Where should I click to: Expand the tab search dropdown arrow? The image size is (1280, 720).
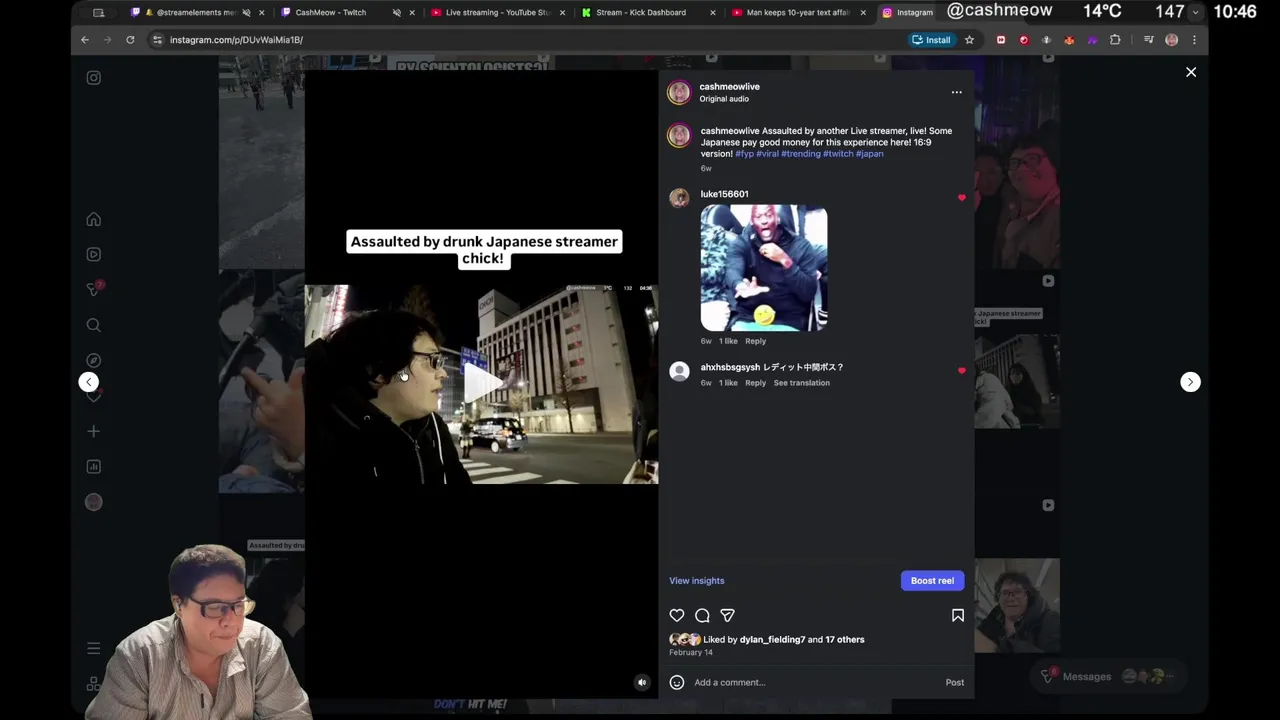point(1195,12)
